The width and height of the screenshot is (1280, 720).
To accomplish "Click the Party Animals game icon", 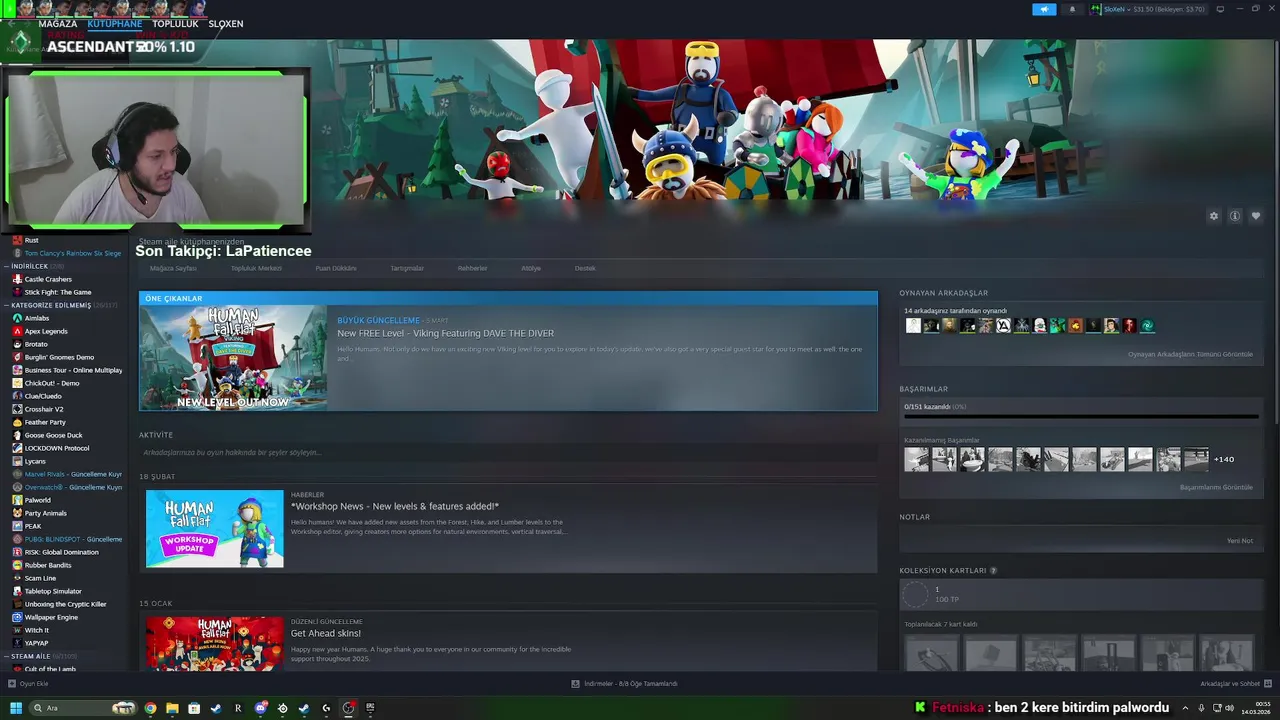I will [x=17, y=513].
